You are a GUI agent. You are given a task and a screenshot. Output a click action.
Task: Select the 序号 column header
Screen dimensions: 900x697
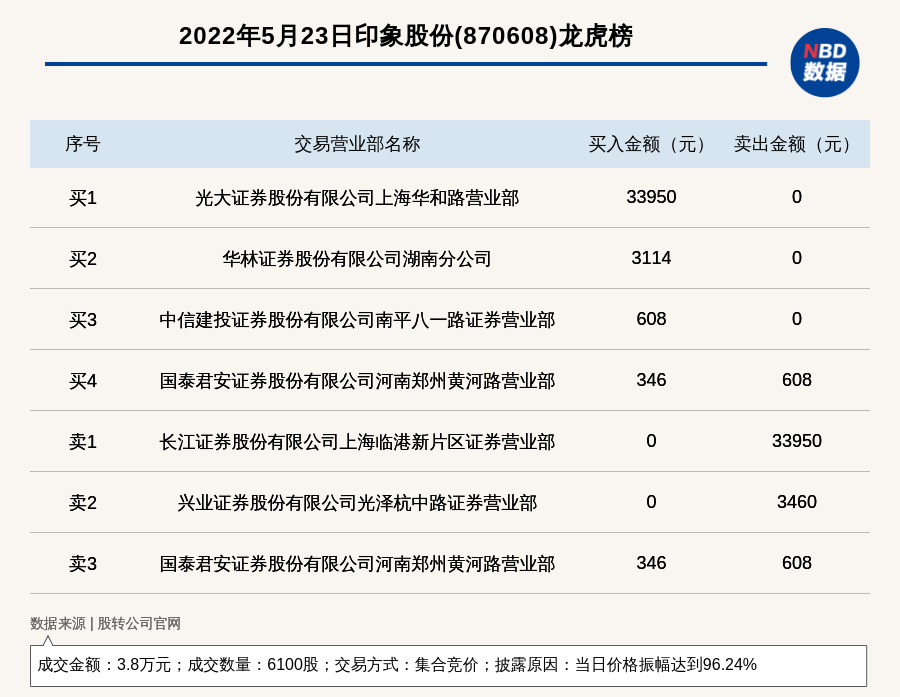point(83,144)
